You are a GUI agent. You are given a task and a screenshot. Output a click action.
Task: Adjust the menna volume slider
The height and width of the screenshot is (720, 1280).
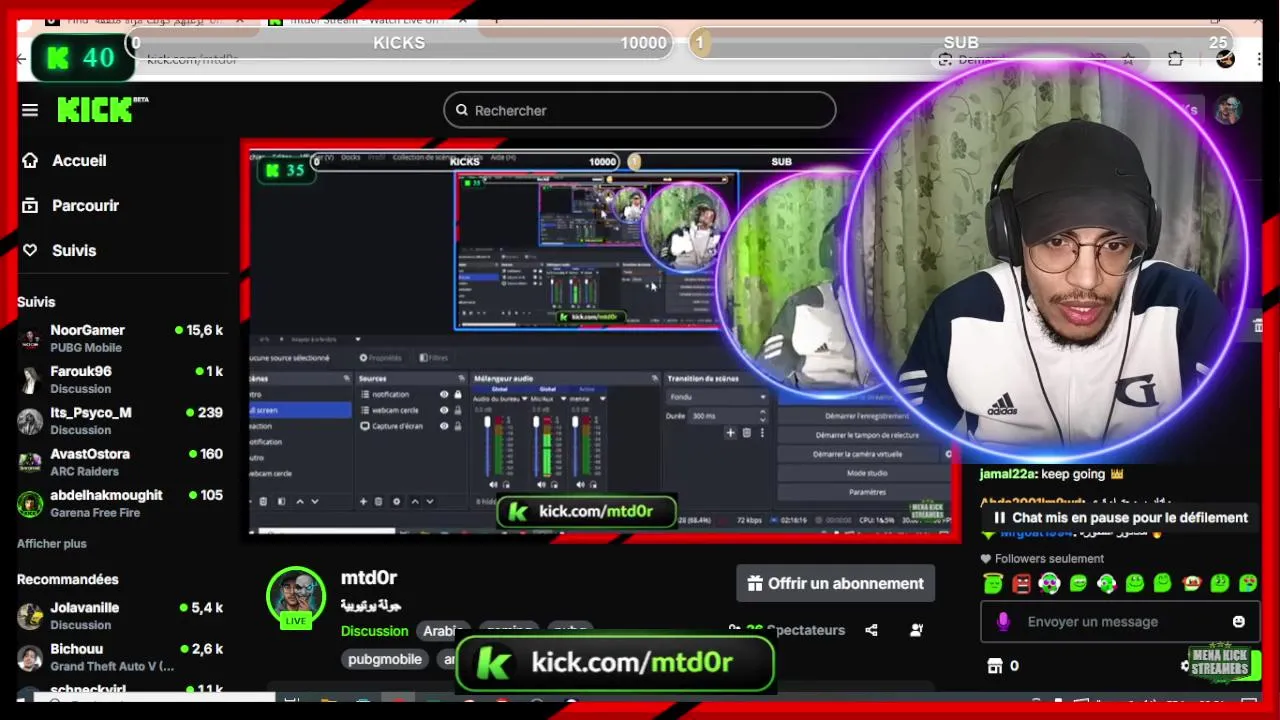575,447
